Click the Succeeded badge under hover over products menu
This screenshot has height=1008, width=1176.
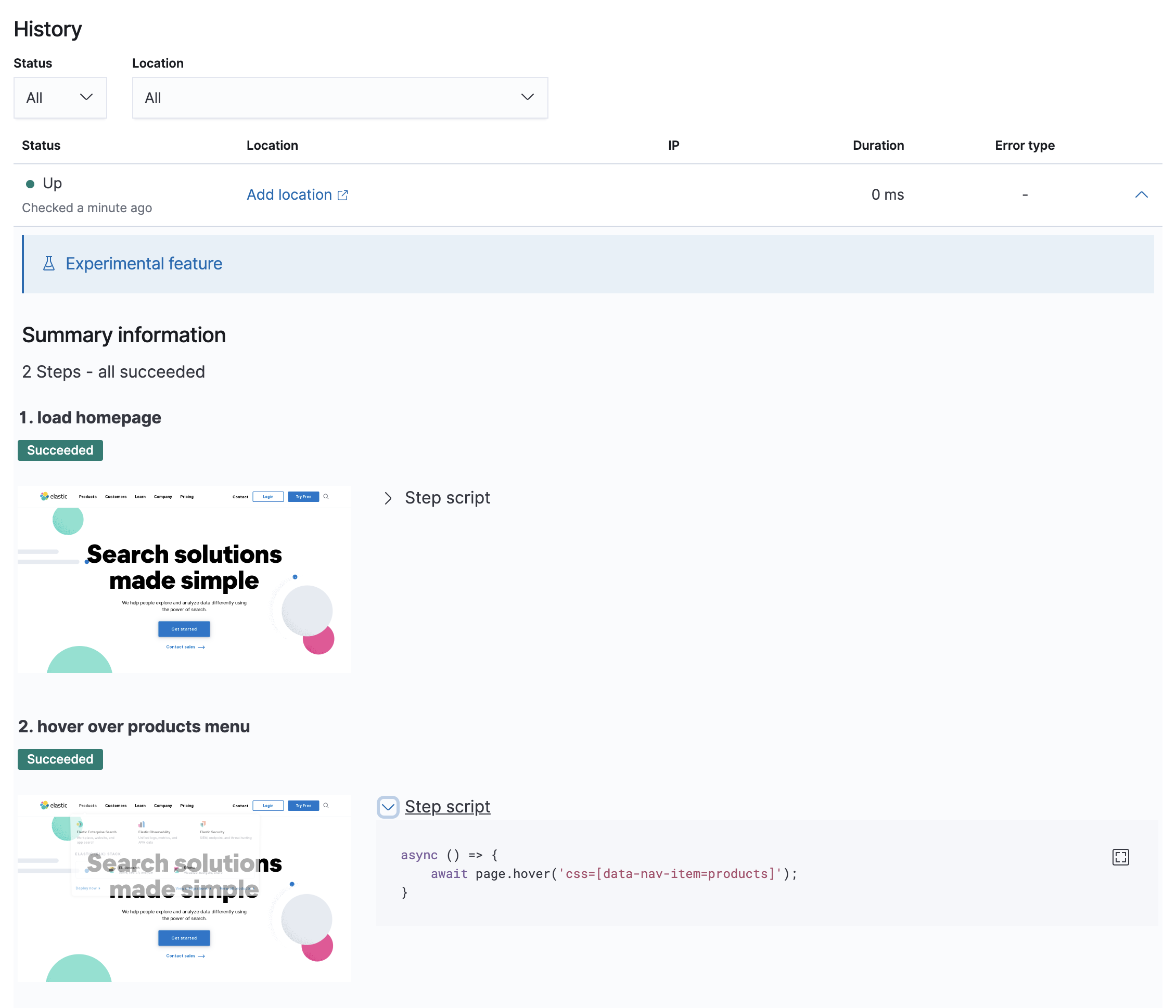60,759
